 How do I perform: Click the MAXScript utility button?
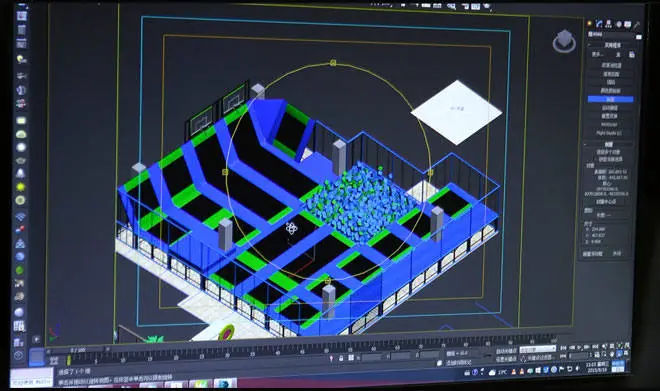[x=609, y=125]
